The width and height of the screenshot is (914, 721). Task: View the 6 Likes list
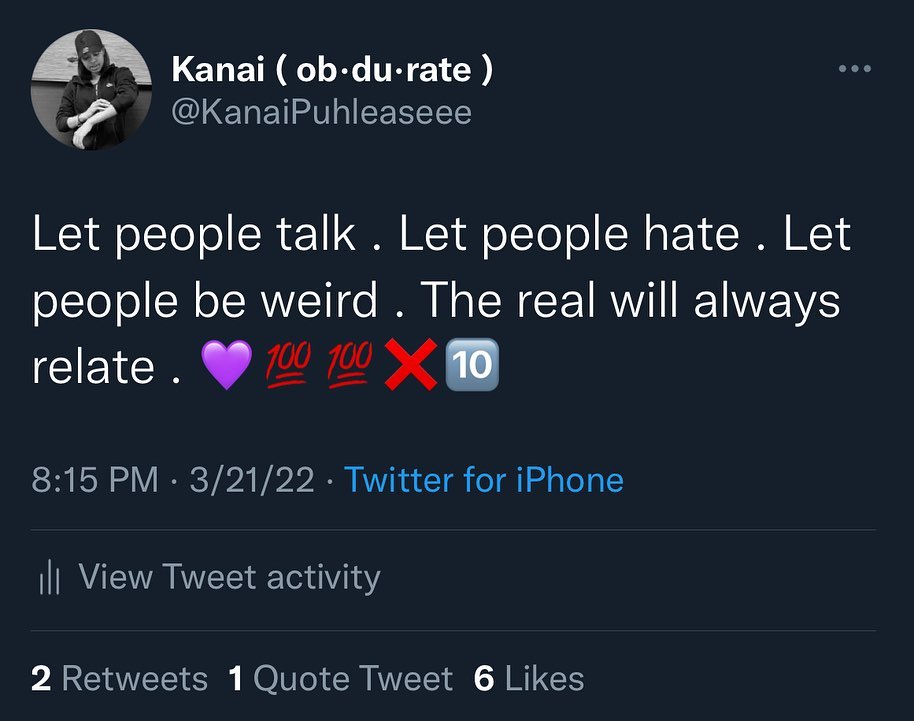pyautogui.click(x=529, y=679)
